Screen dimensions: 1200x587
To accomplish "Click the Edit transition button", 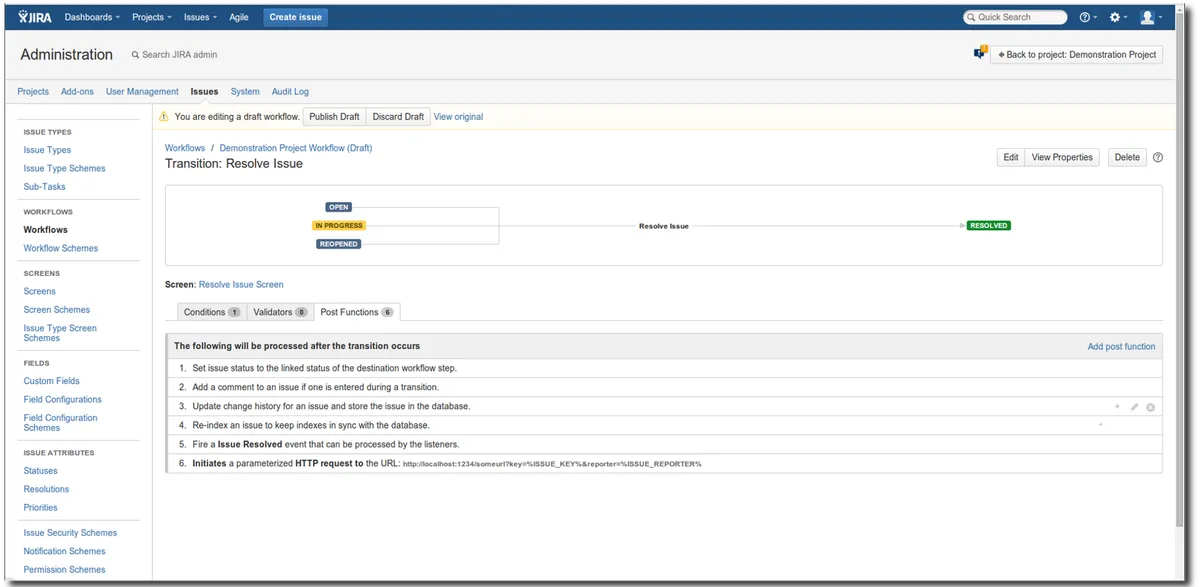I will tap(1011, 157).
